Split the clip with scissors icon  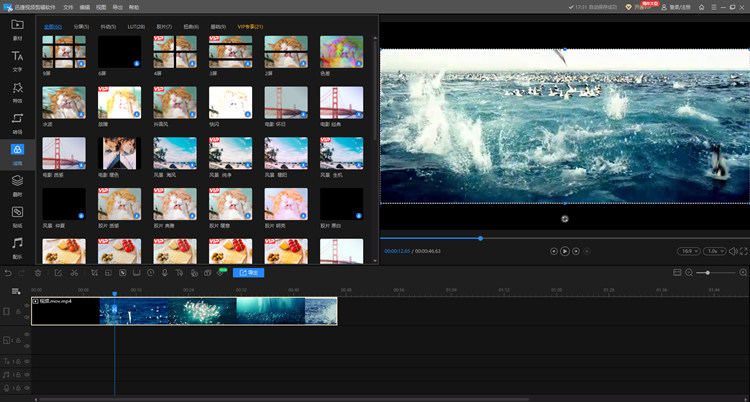coord(74,273)
